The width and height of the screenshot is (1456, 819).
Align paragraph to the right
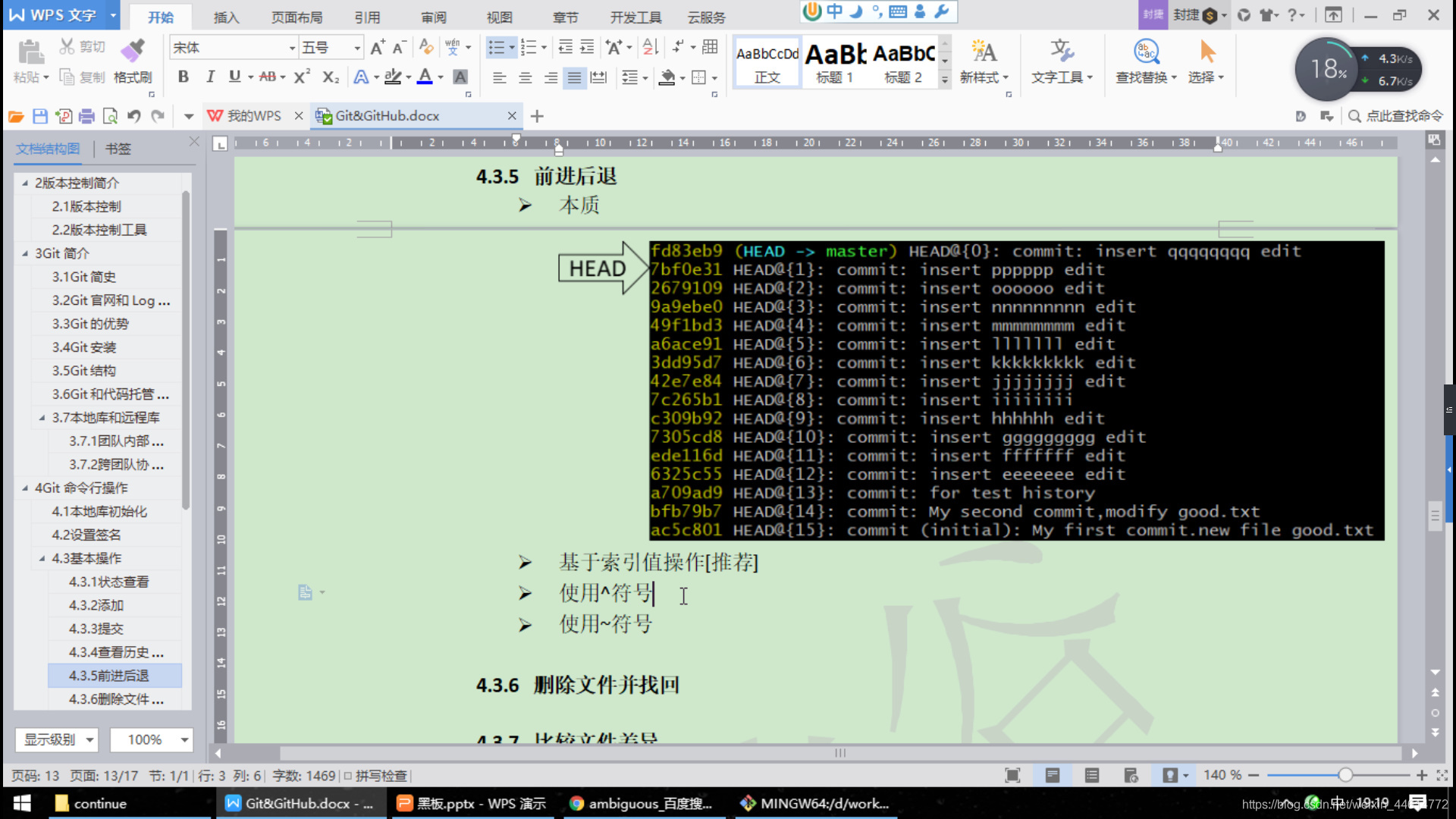click(x=551, y=77)
